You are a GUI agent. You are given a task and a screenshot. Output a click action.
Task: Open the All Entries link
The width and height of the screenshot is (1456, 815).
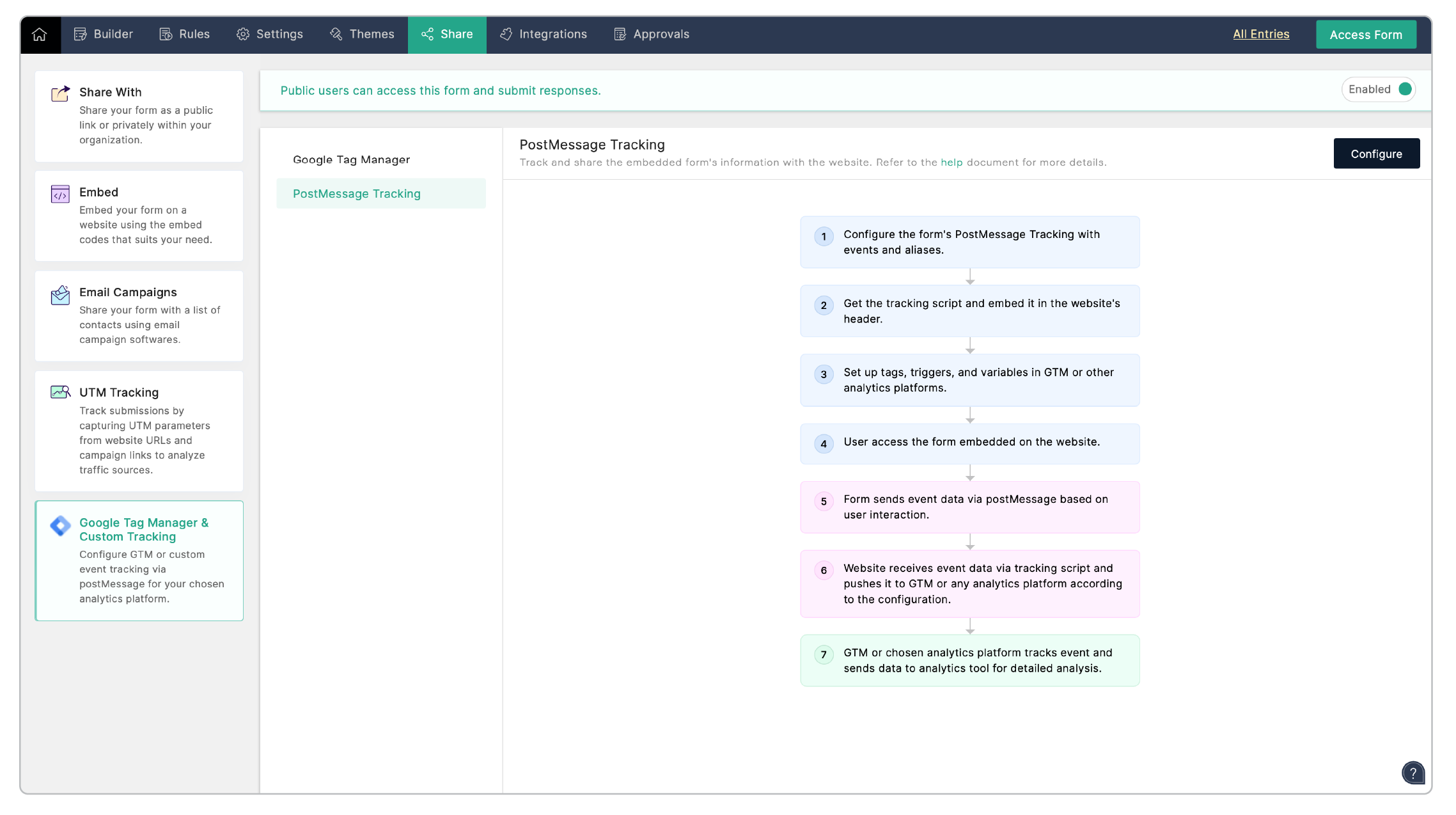1260,34
